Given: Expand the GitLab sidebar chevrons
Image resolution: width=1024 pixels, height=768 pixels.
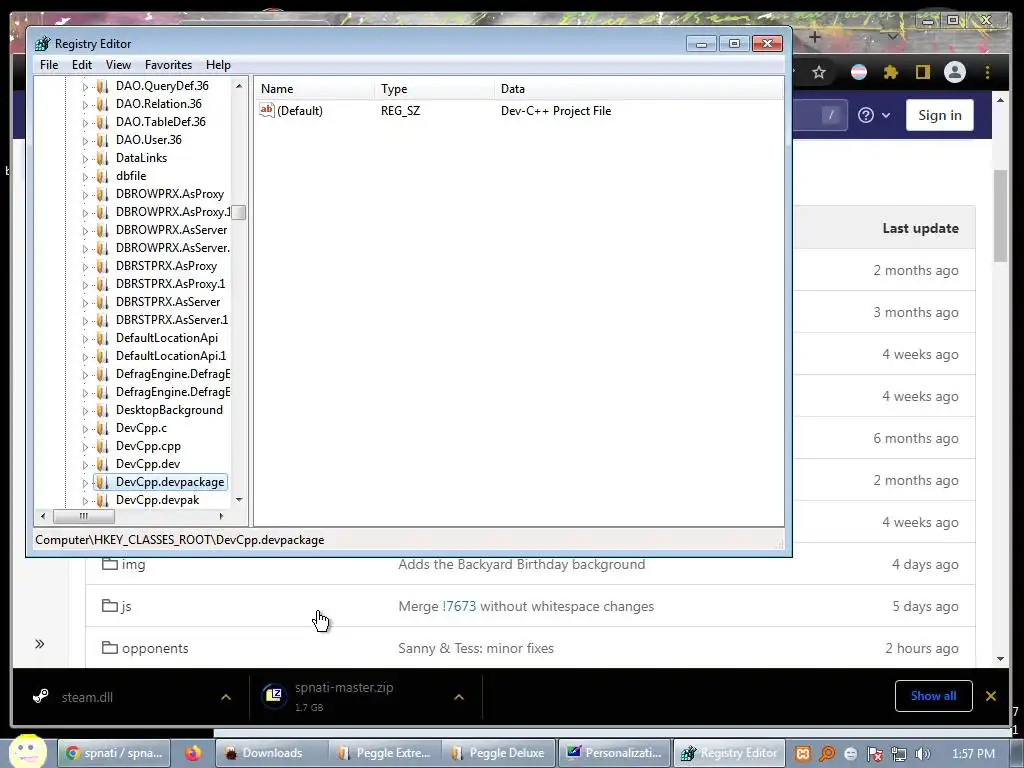Looking at the screenshot, I should (x=40, y=644).
